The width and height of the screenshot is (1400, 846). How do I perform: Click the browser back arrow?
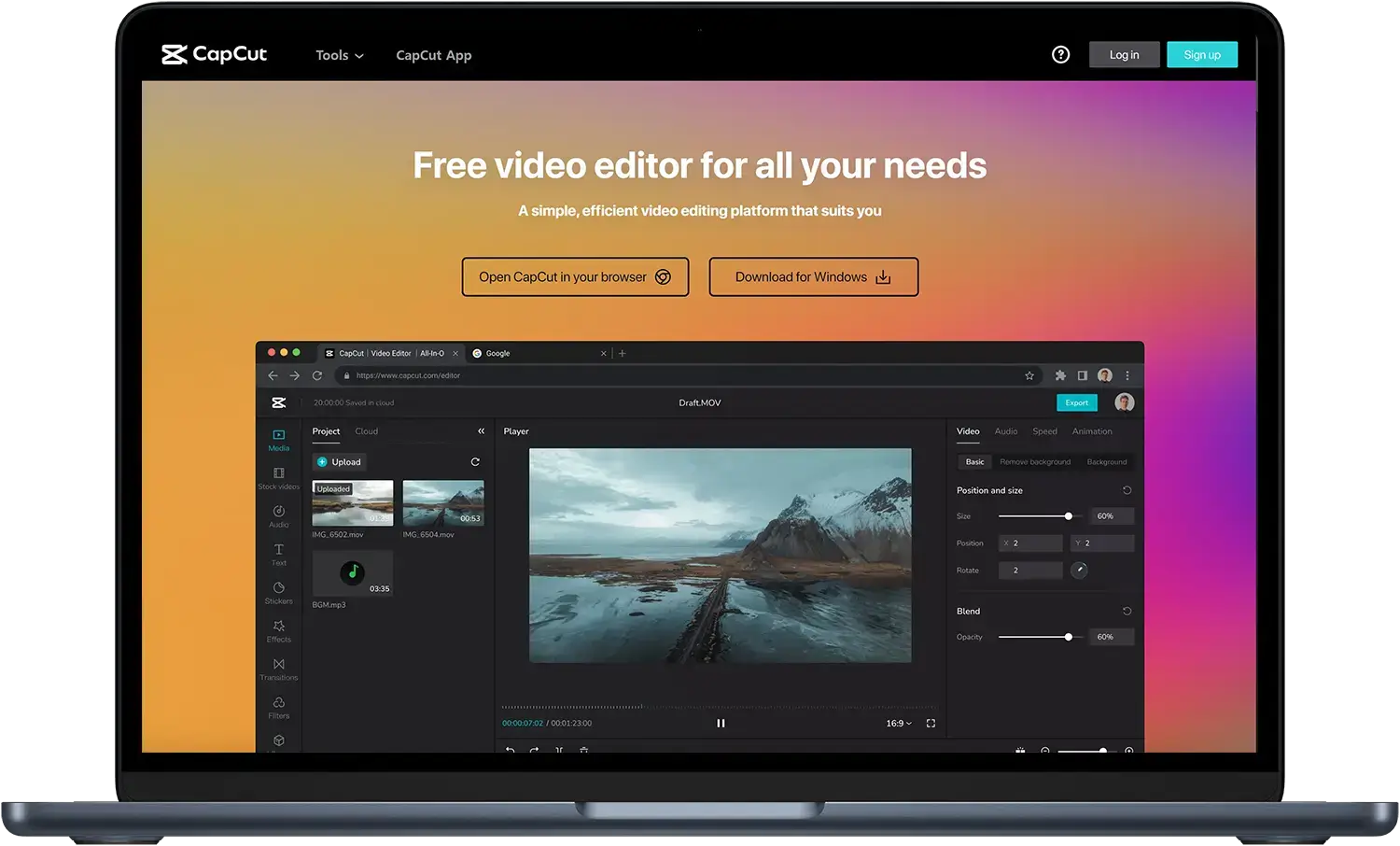tap(273, 375)
